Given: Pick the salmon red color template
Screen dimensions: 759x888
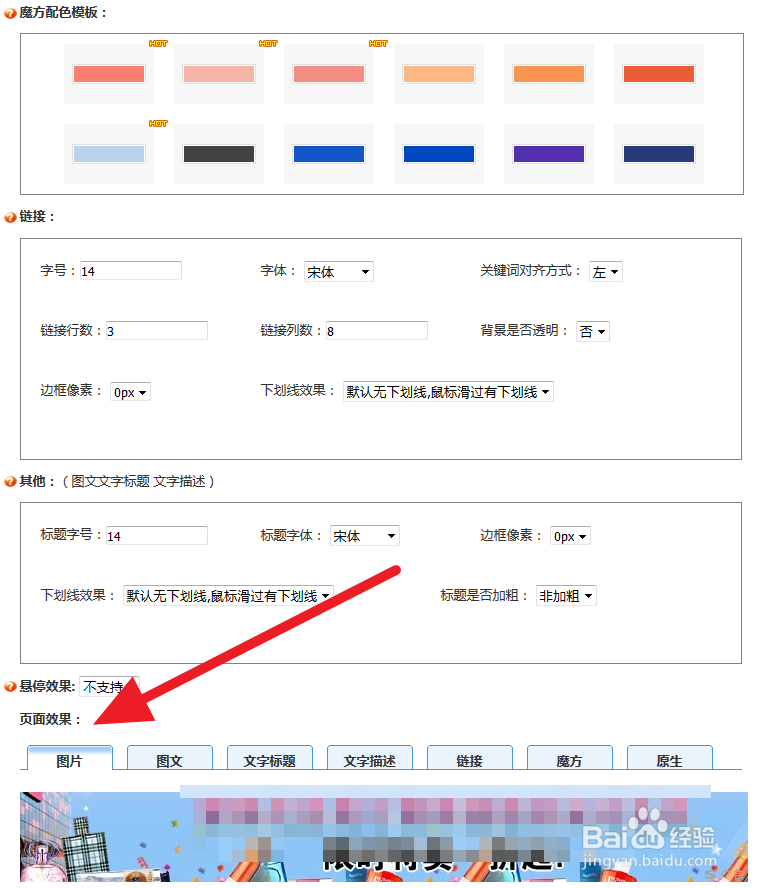Looking at the screenshot, I should [x=109, y=74].
